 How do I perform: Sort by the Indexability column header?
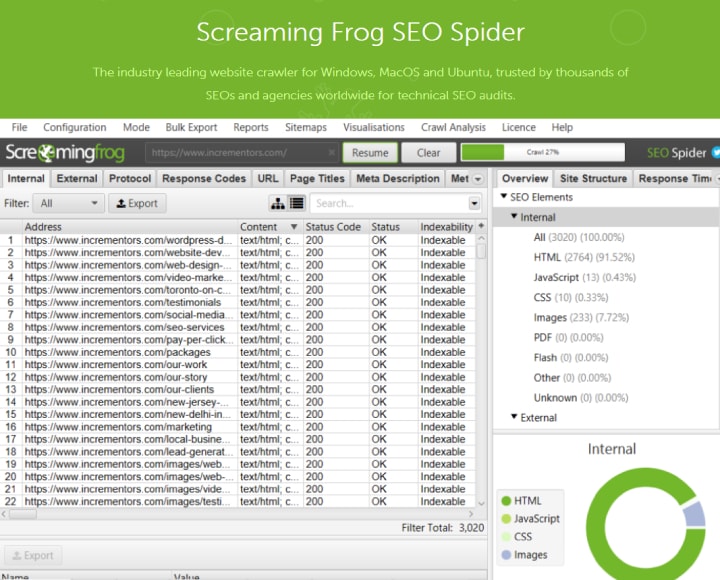[447, 226]
